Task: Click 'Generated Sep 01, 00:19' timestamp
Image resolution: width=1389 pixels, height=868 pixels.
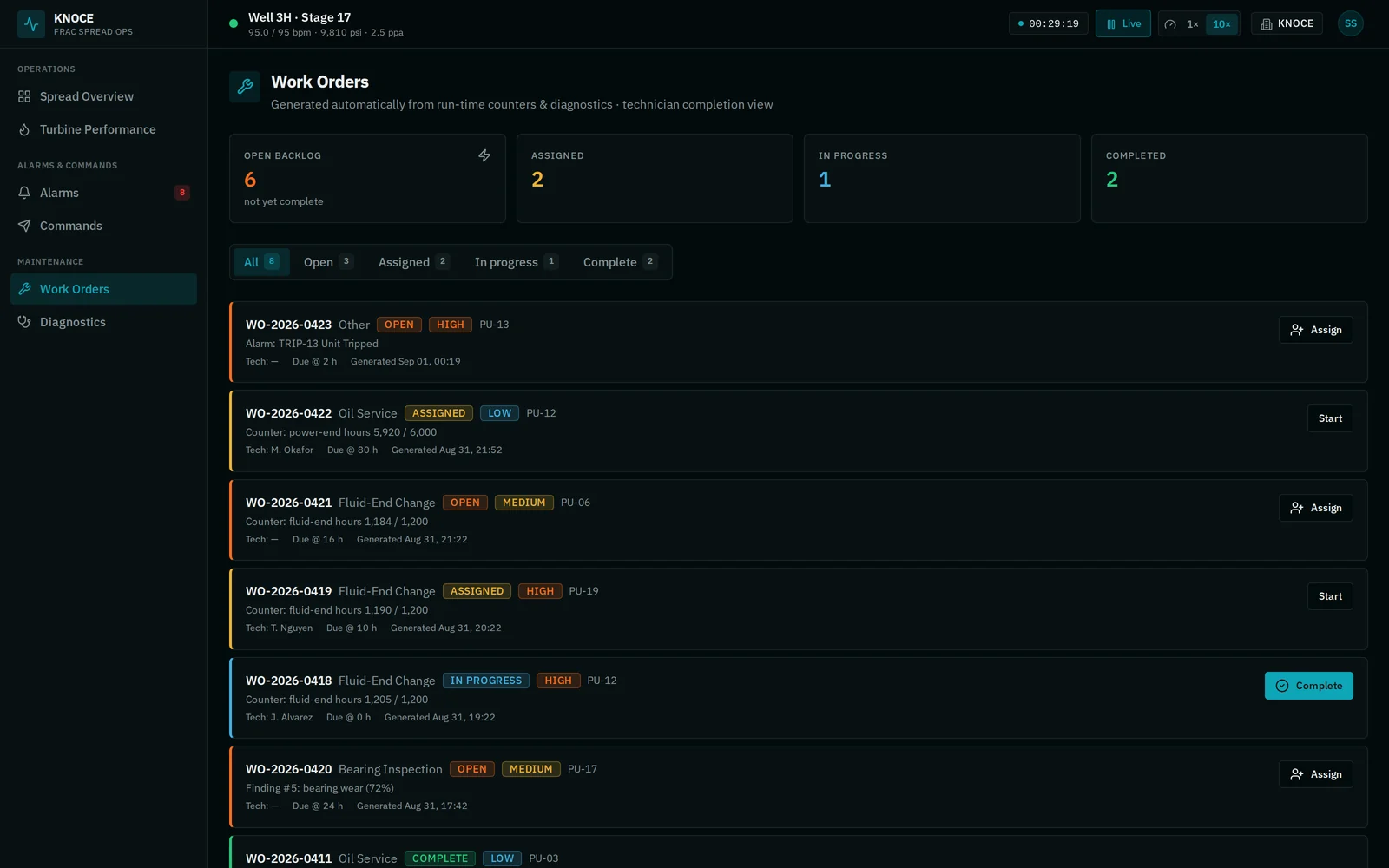Action: tap(405, 361)
